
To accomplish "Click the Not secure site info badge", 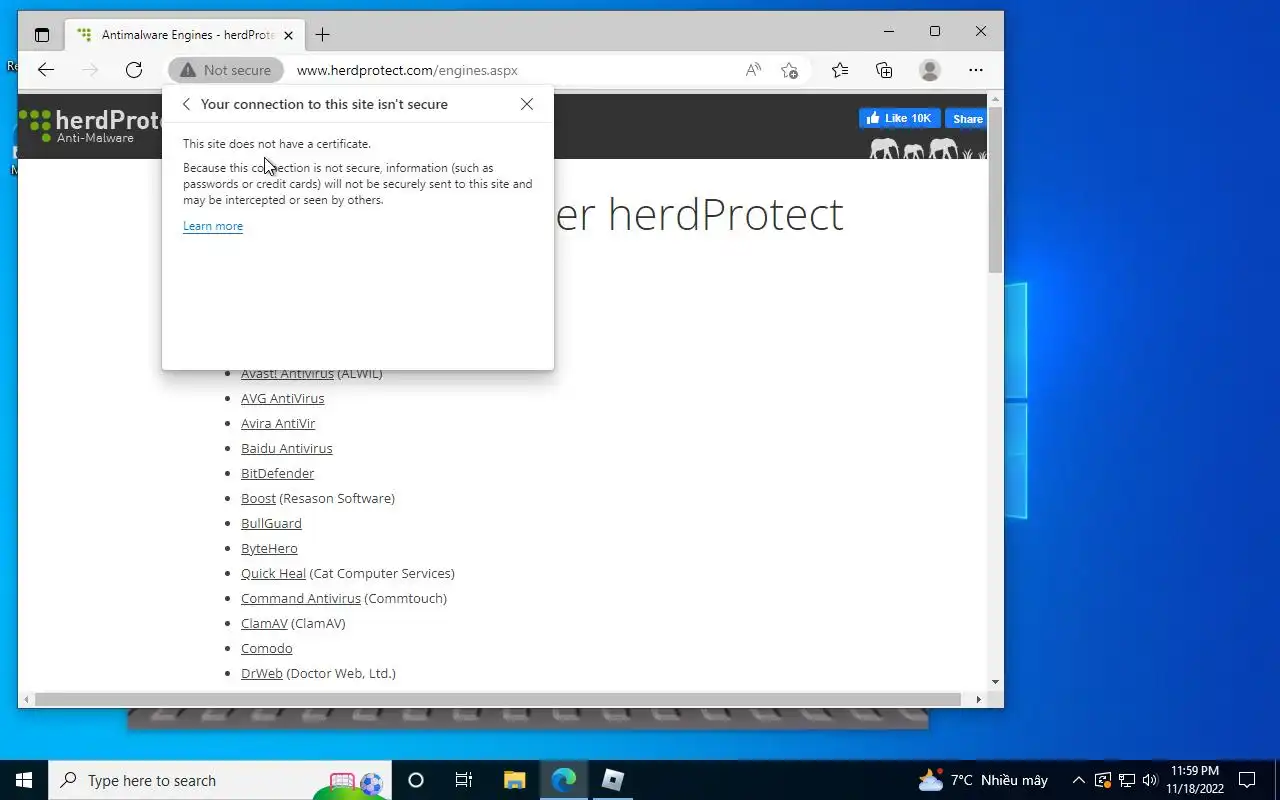I will tap(226, 70).
